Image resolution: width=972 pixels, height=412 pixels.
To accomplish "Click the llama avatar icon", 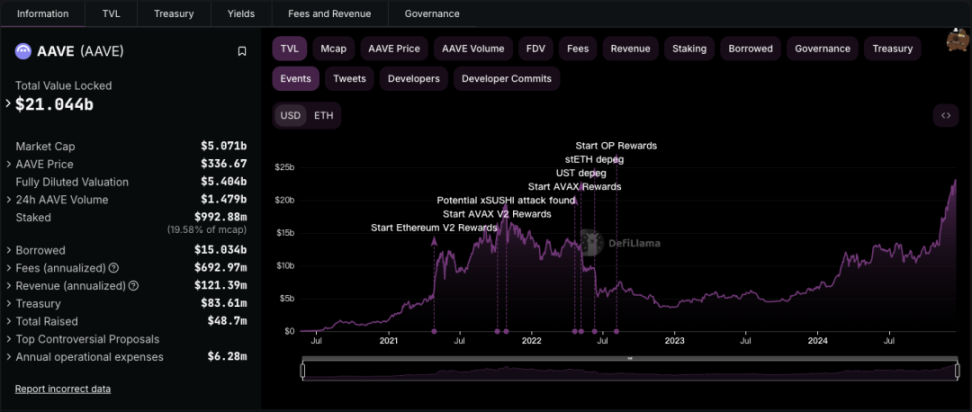I will point(957,42).
